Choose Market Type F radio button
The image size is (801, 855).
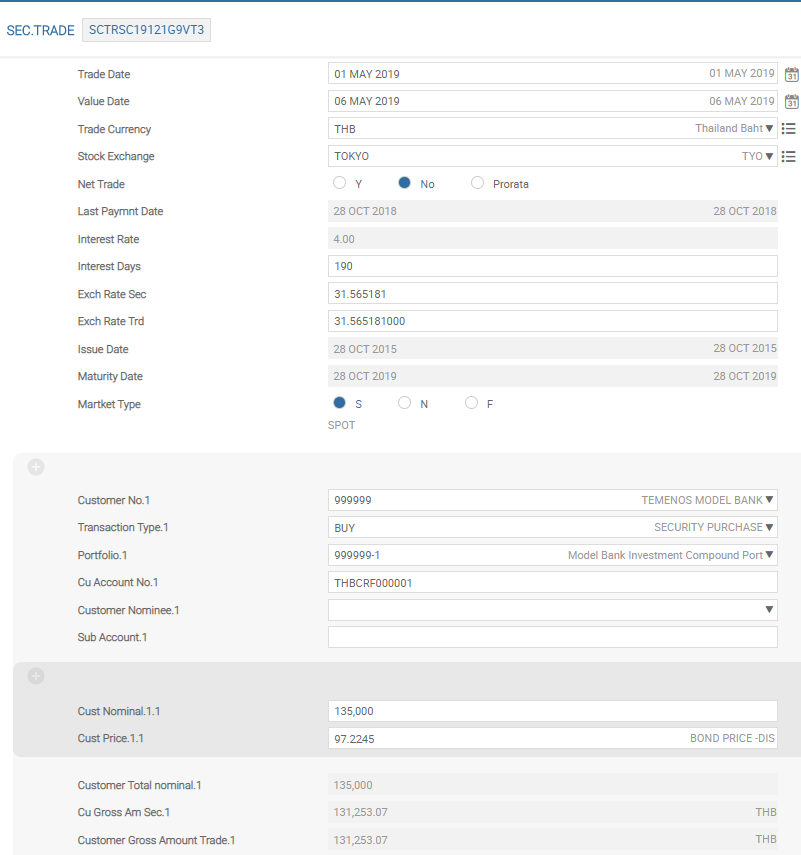click(x=471, y=403)
